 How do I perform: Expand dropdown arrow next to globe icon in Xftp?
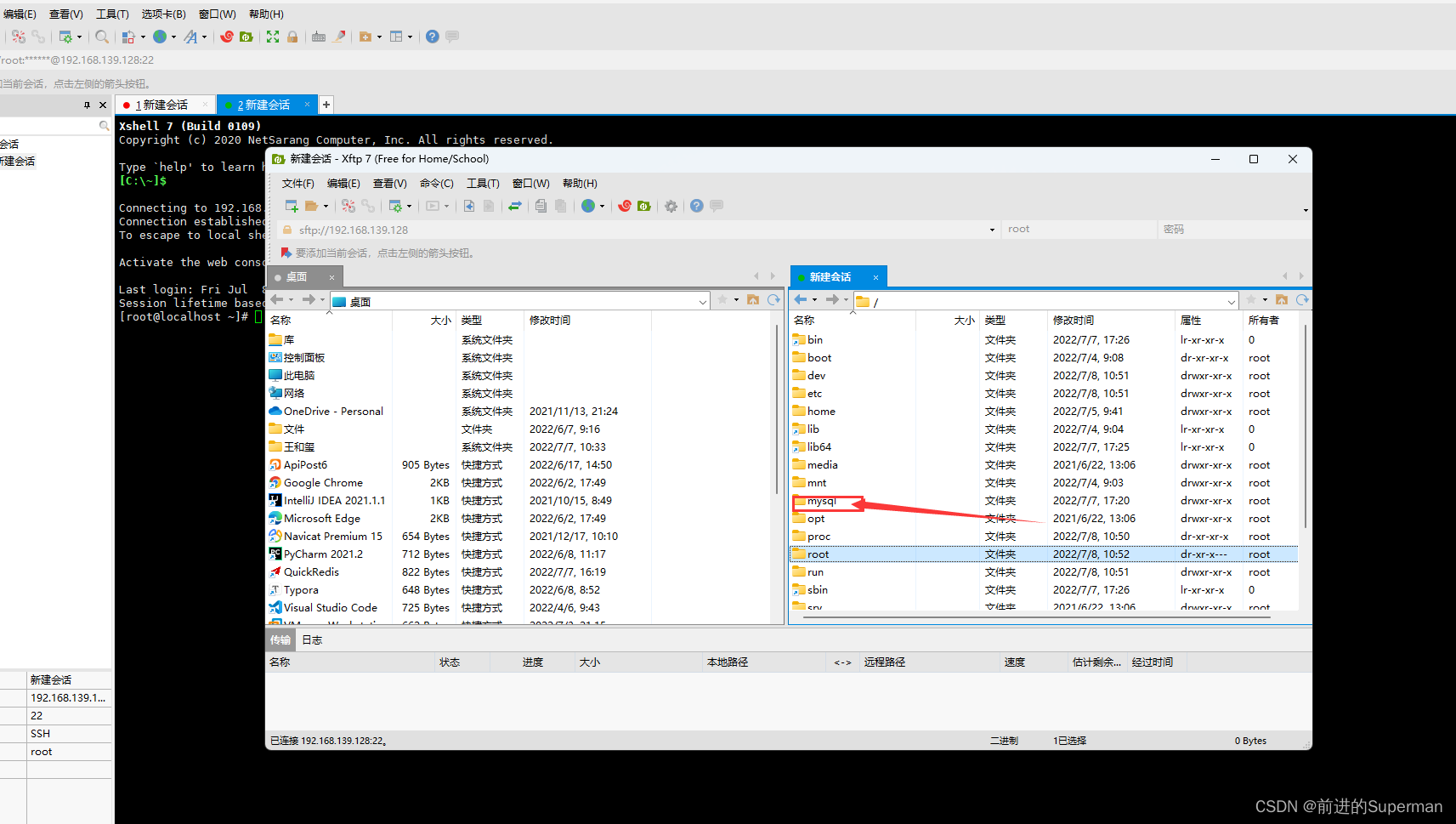(x=602, y=206)
